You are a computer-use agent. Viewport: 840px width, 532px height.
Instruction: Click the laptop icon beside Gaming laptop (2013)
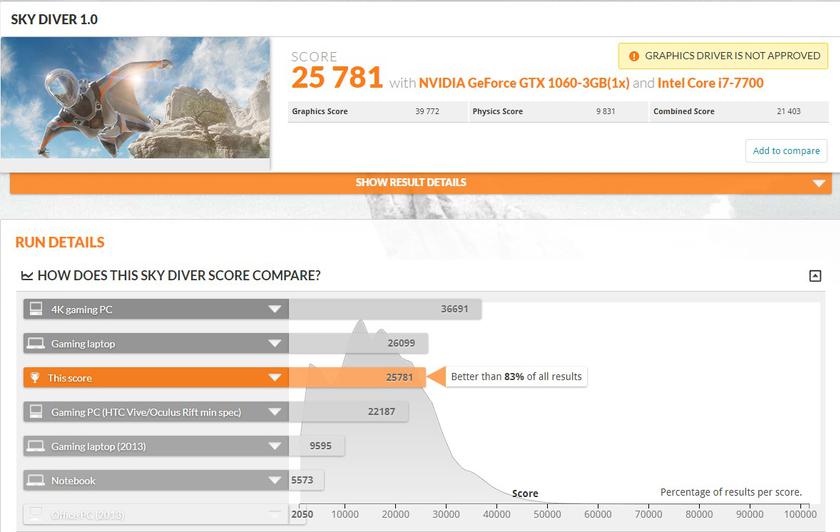coord(36,446)
